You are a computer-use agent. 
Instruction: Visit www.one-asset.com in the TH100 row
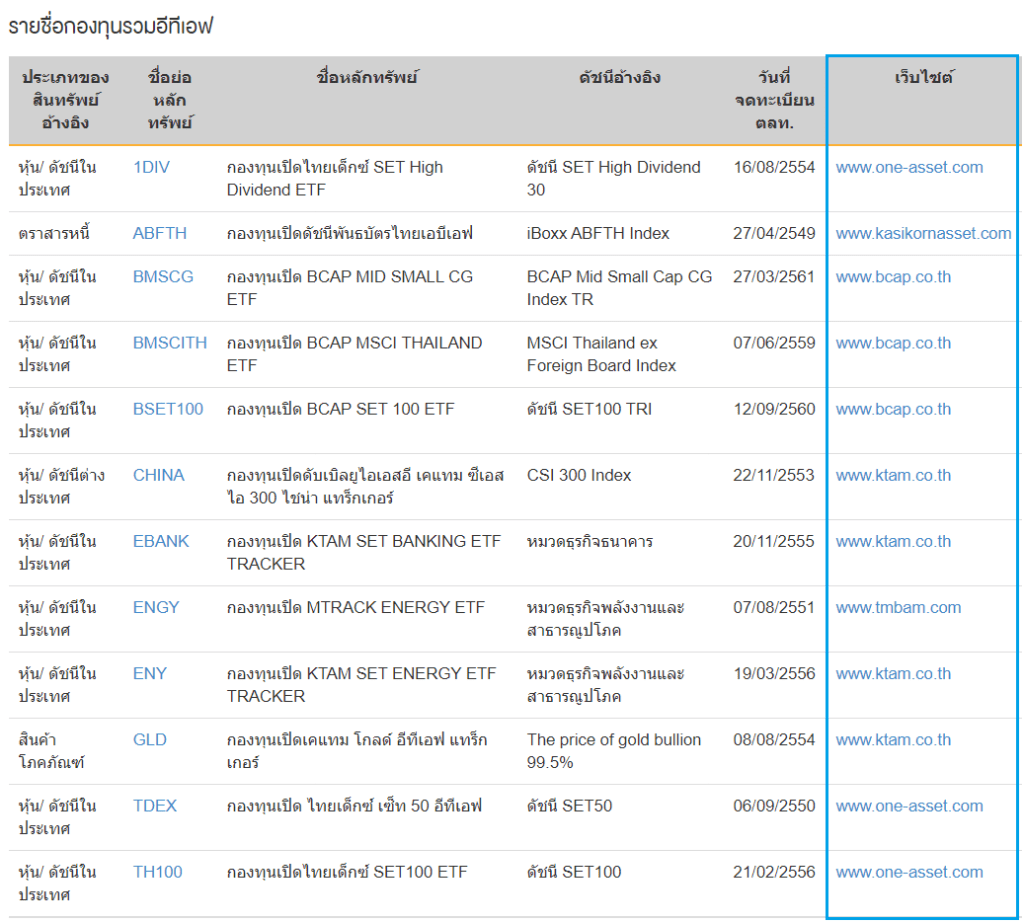tap(909, 872)
